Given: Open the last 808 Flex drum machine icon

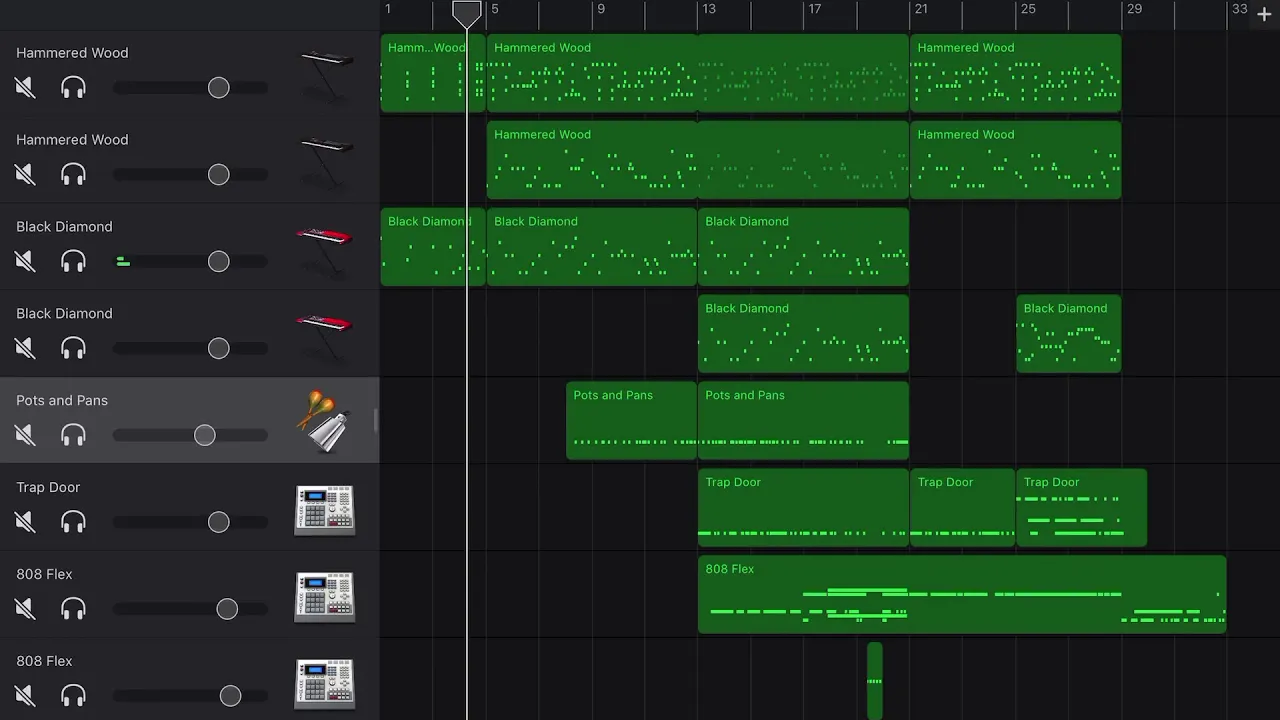Looking at the screenshot, I should tap(325, 683).
